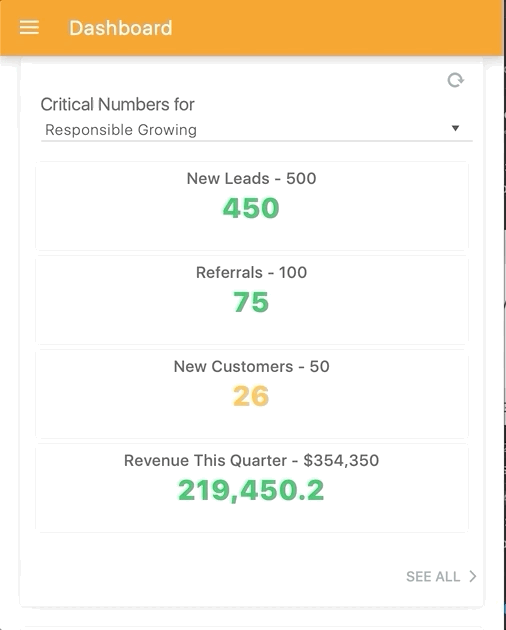Click the chevron next to SEE ALL
Screen dimensions: 506x630
(473, 577)
